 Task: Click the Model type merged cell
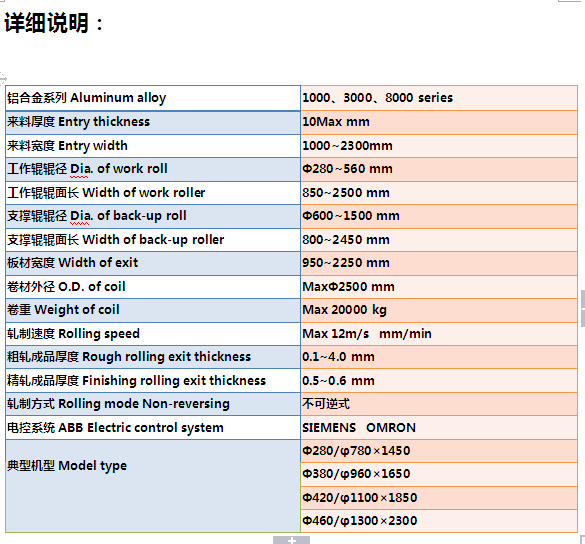coord(153,486)
